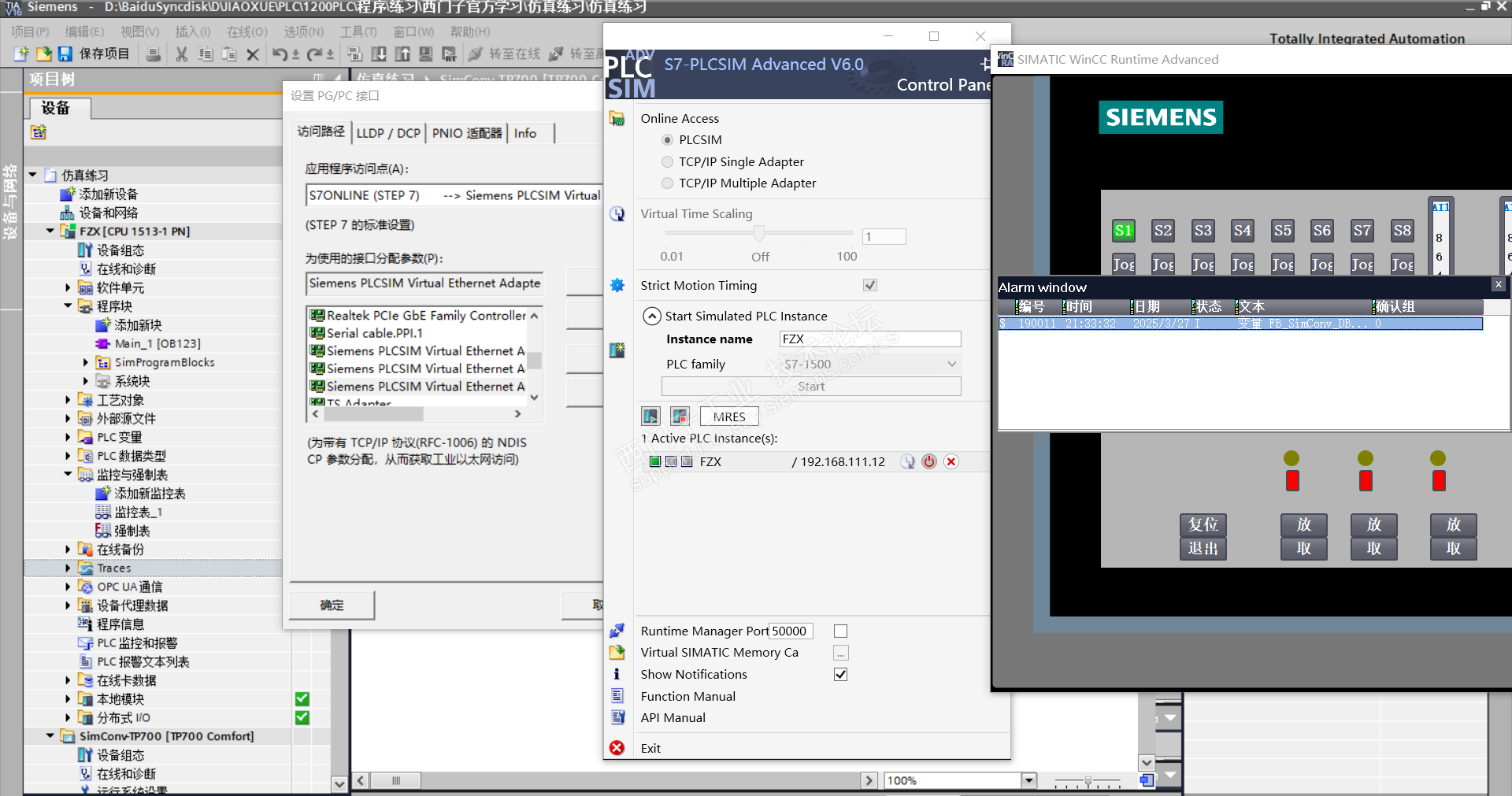This screenshot has width=1512, height=796.
Task: Click the Instance name input field
Action: point(870,339)
